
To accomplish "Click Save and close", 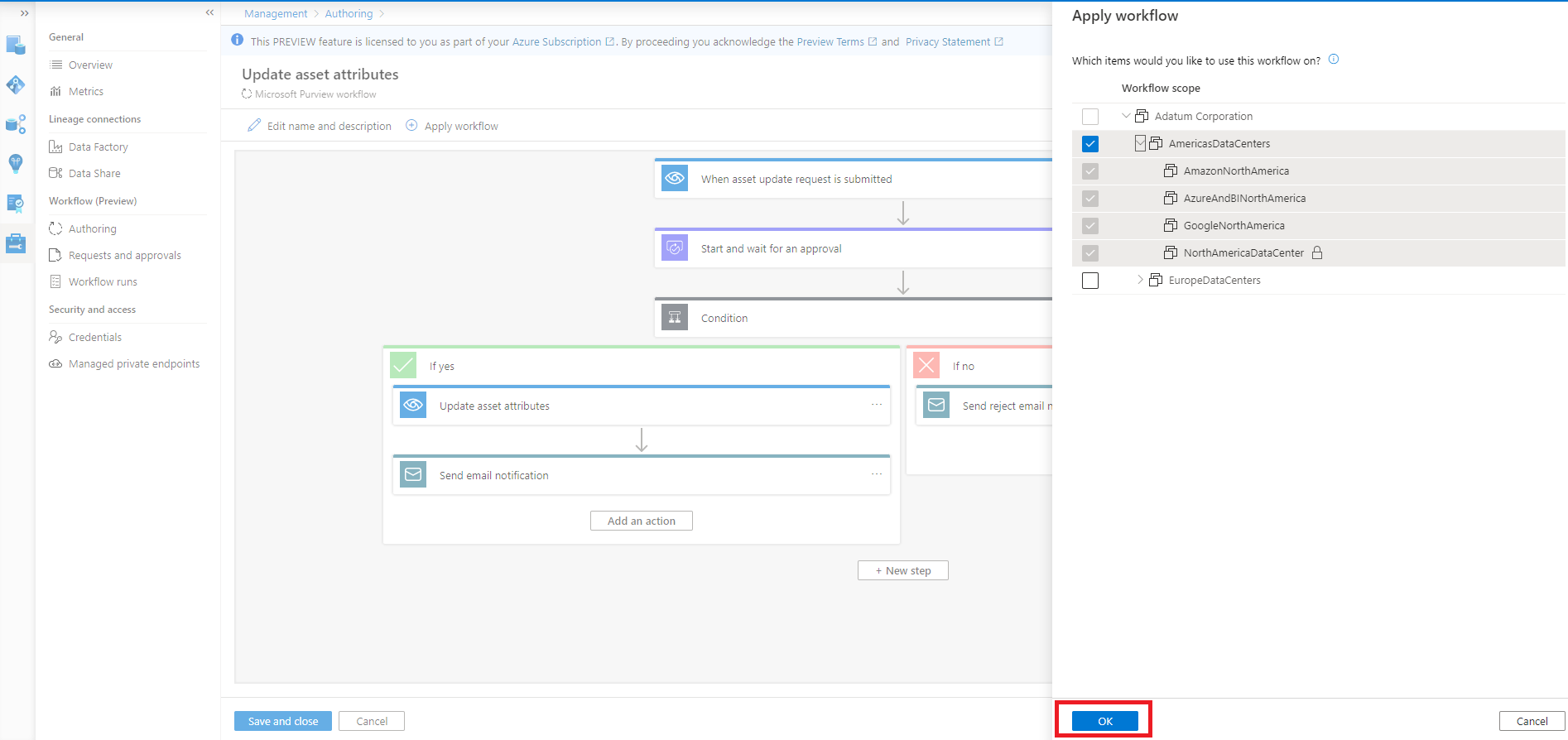I will click(x=283, y=721).
